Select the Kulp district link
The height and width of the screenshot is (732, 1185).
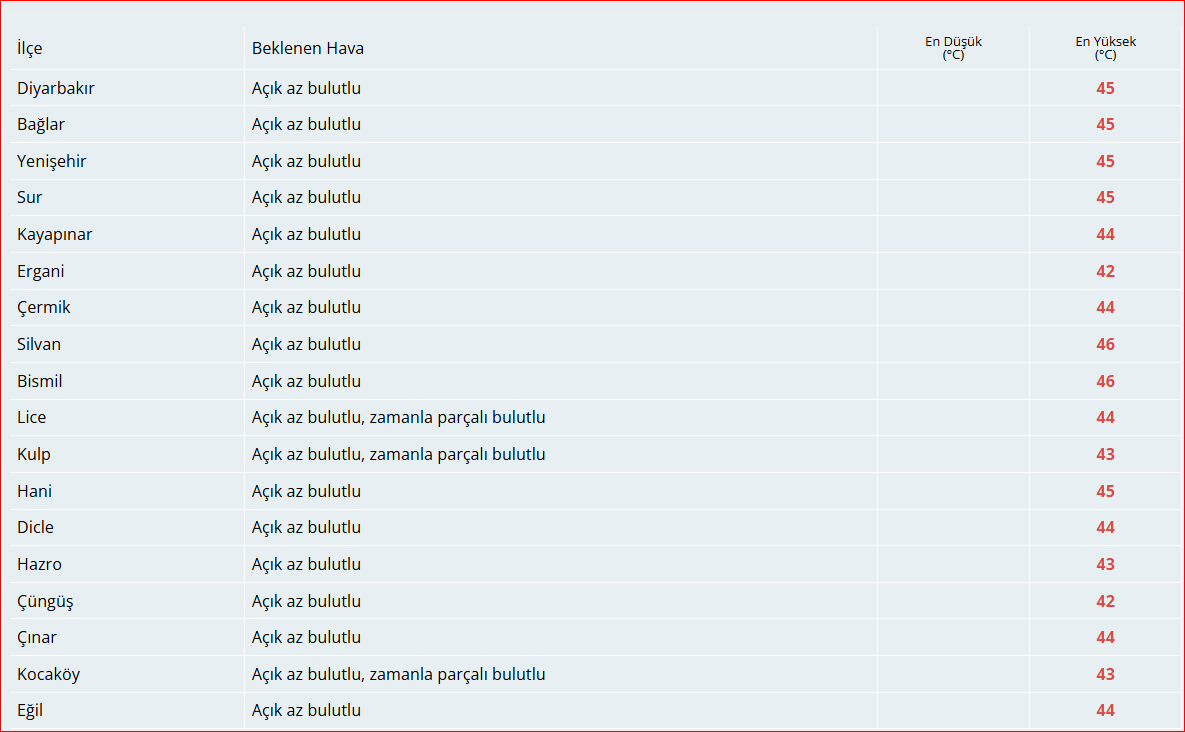tap(33, 454)
